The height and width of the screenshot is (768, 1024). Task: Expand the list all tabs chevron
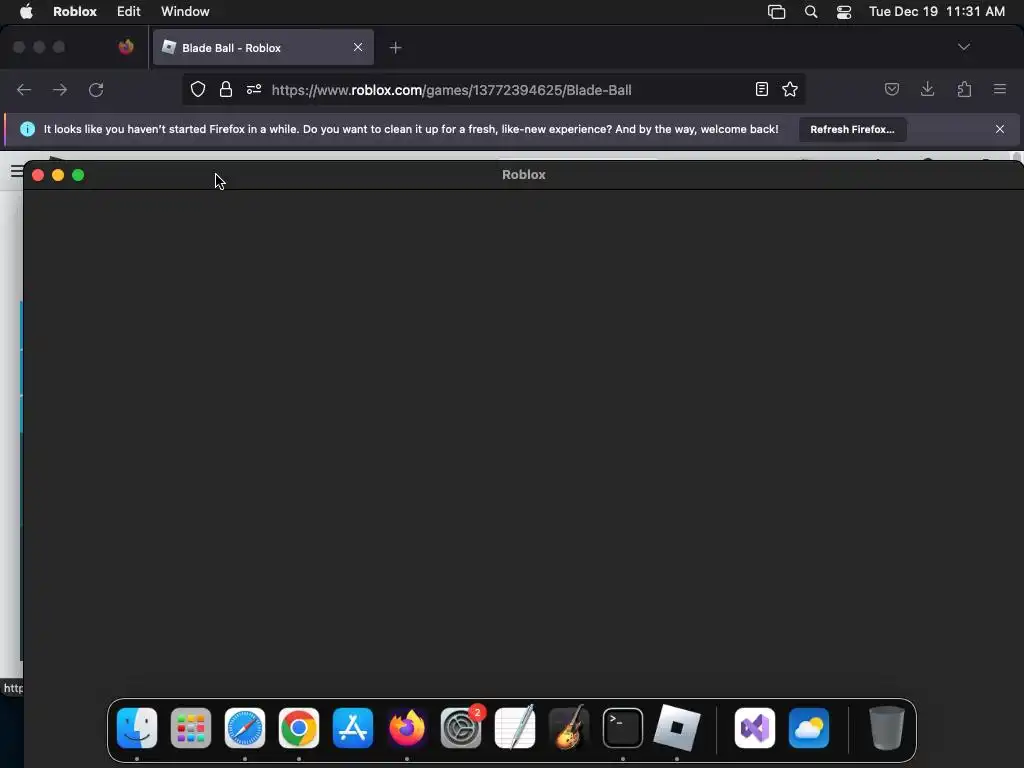pyautogui.click(x=963, y=47)
